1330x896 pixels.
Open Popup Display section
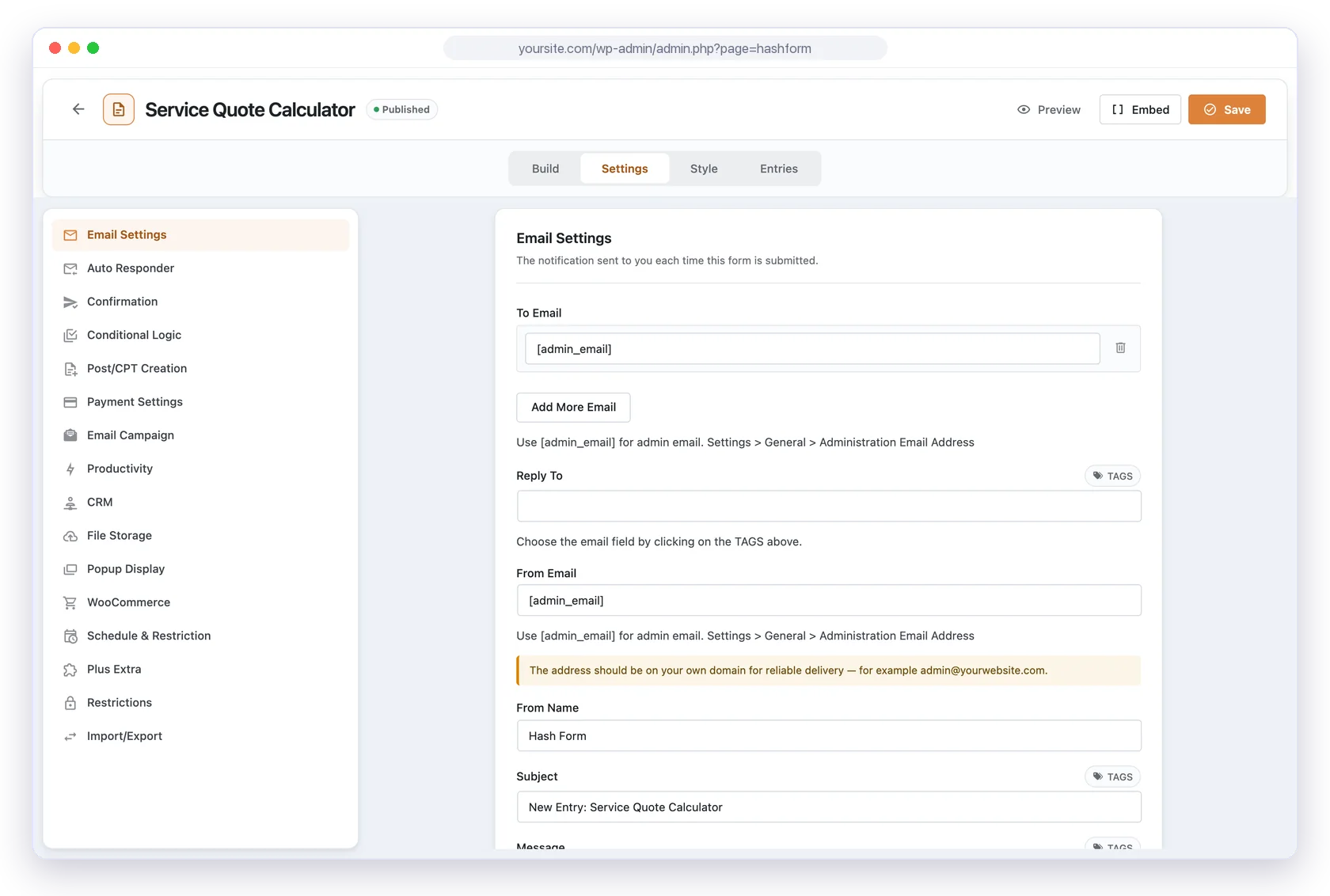200,569
